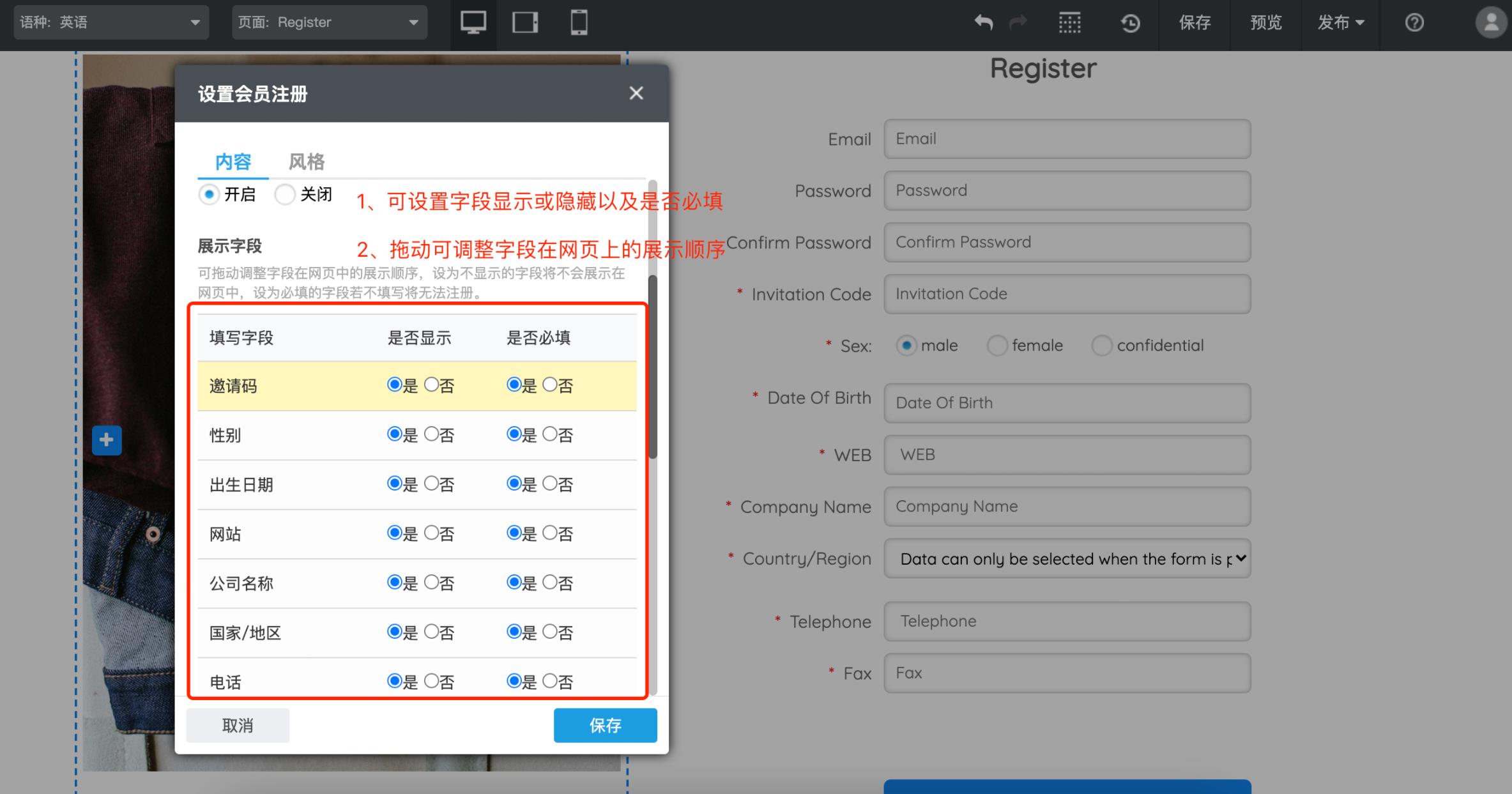Screen dimensions: 1512x794
Task: Switch to the 风格 tab
Action: (x=306, y=162)
